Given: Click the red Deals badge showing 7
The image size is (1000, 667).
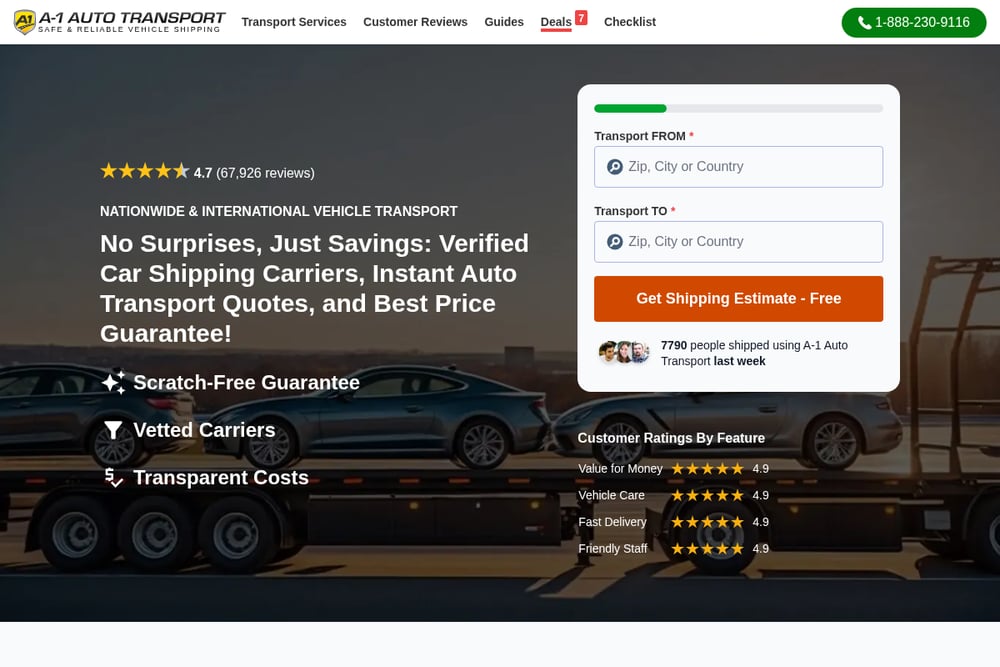Looking at the screenshot, I should 581,18.
